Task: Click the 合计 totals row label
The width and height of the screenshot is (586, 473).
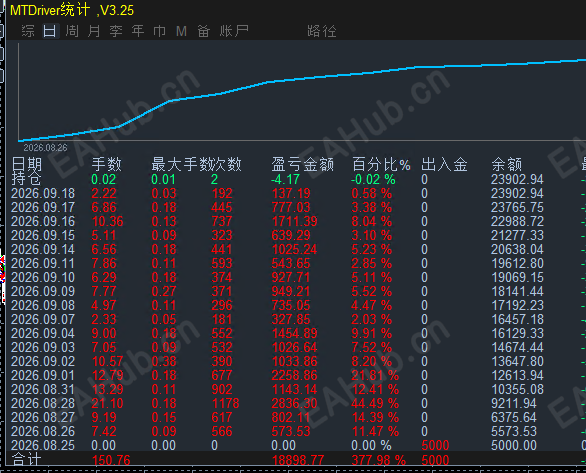Action: pos(26,460)
